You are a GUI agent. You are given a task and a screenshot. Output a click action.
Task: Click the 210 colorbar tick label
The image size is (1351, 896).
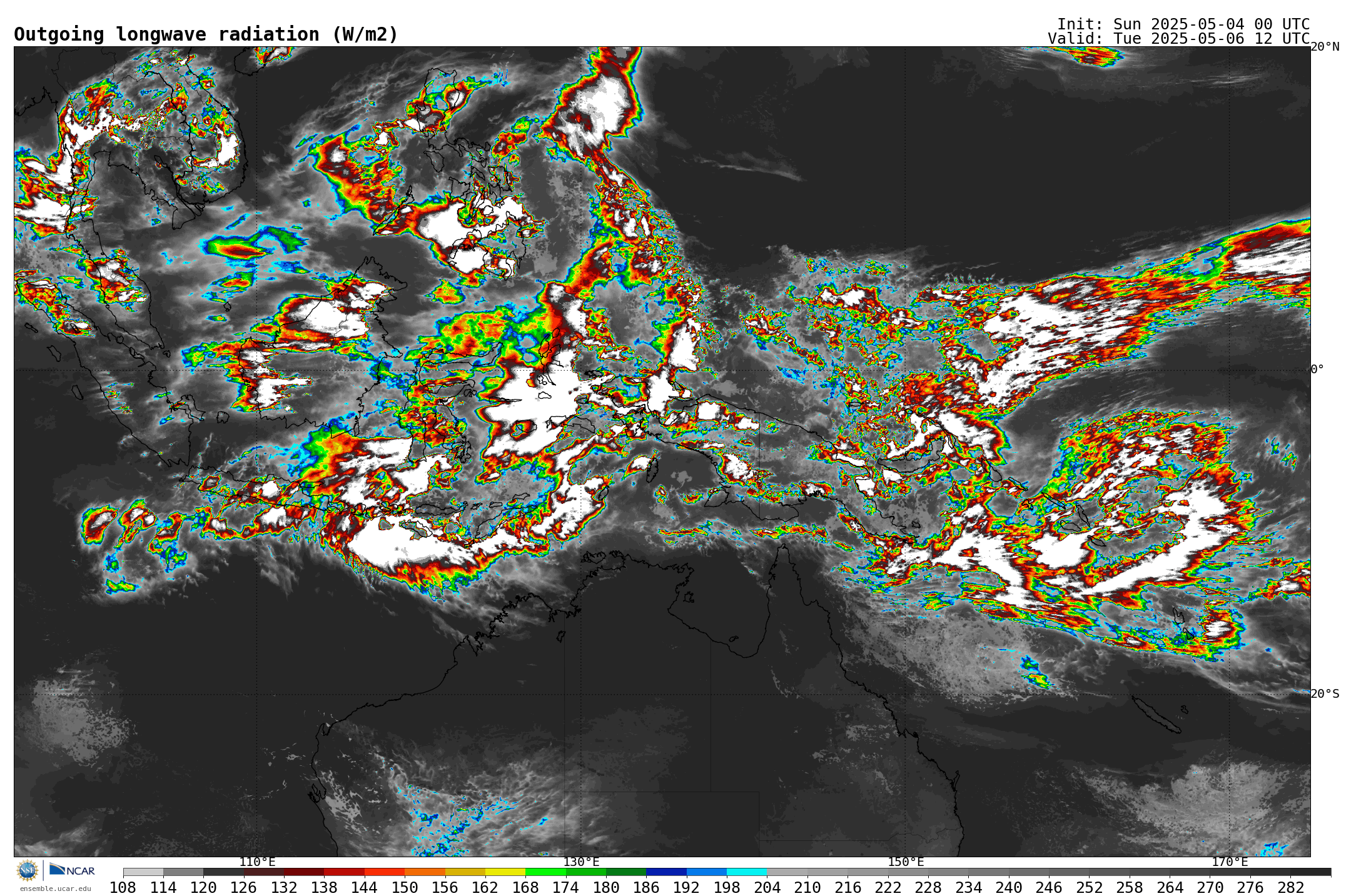coord(807,887)
